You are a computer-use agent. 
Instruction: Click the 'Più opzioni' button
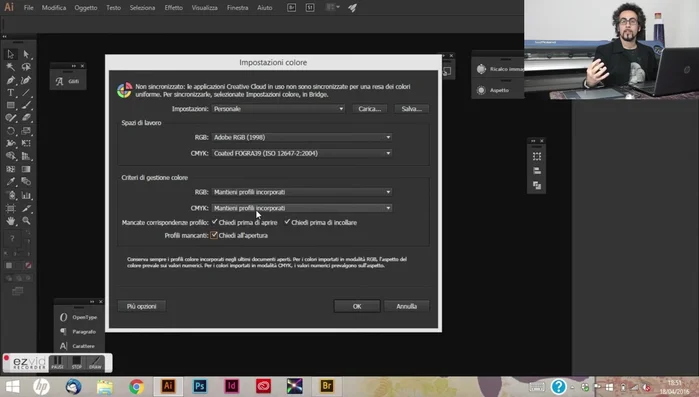pyautogui.click(x=141, y=306)
